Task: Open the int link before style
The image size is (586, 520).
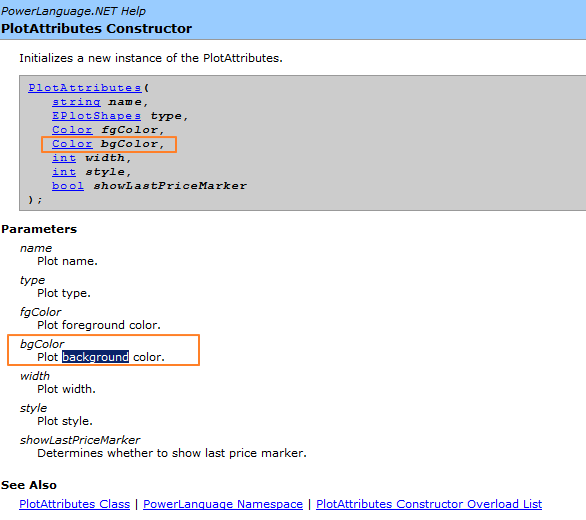Action: click(64, 172)
